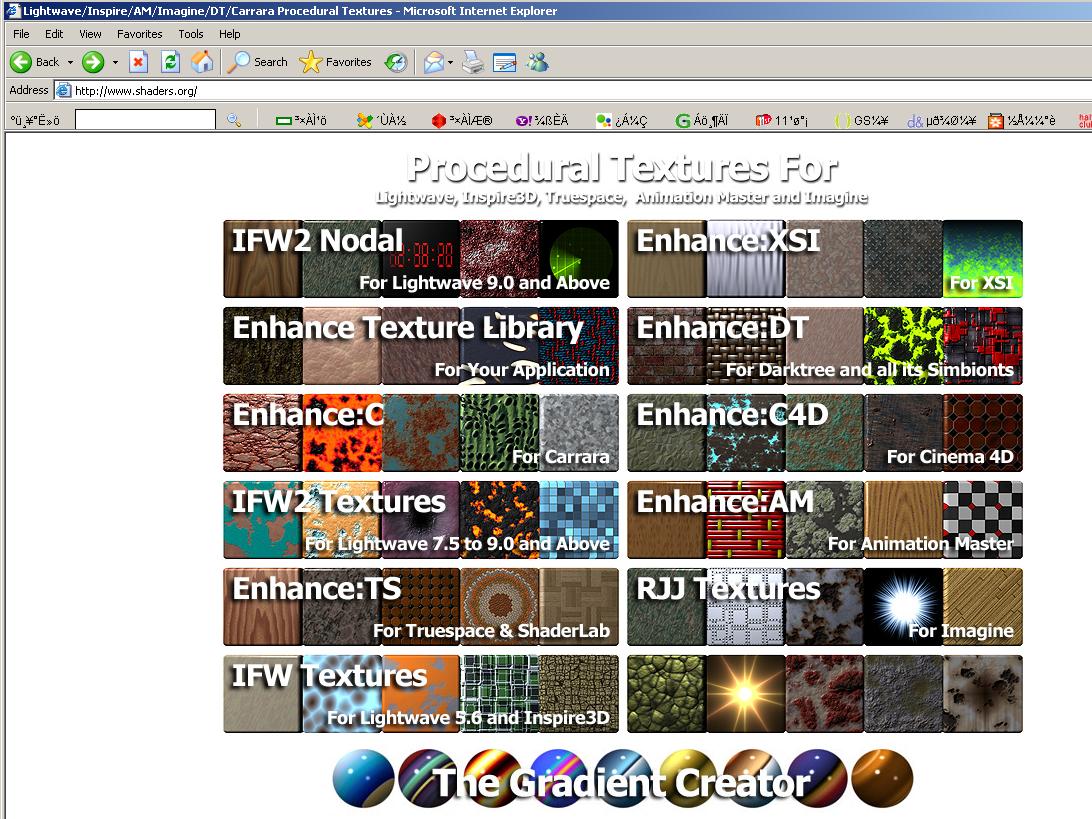Stop loading with the red X icon
The width and height of the screenshot is (1092, 819).
[139, 62]
